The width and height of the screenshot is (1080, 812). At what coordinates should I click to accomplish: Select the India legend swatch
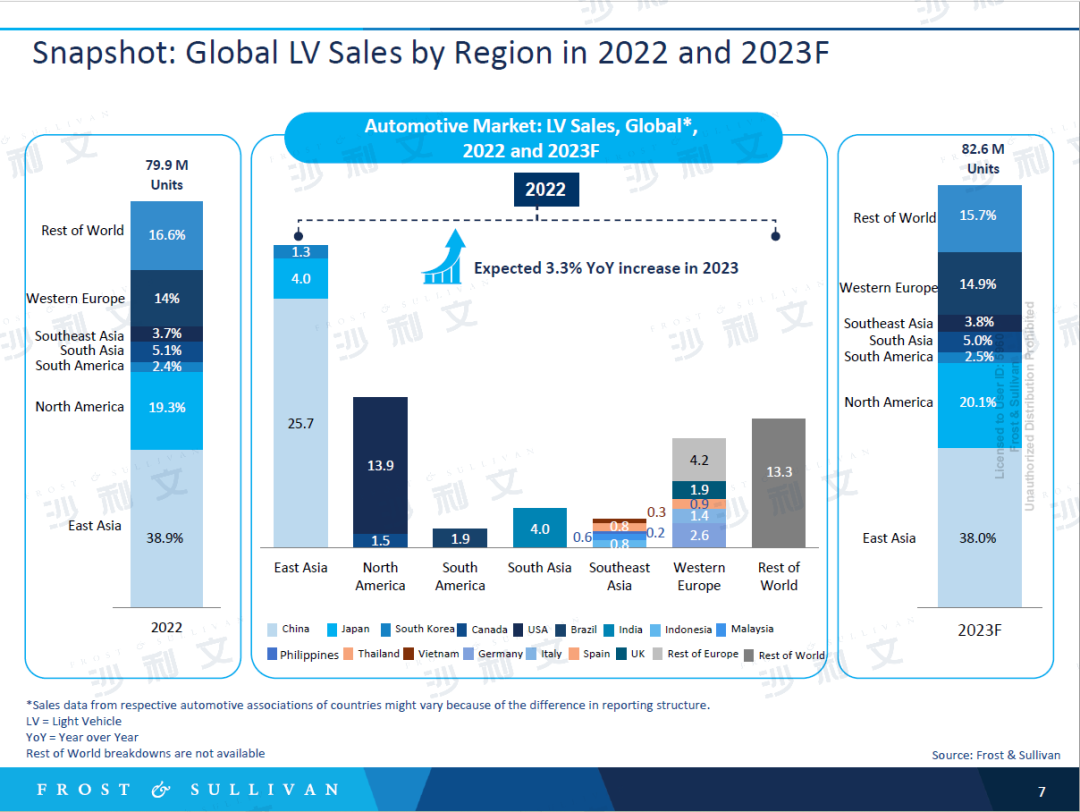point(607,630)
